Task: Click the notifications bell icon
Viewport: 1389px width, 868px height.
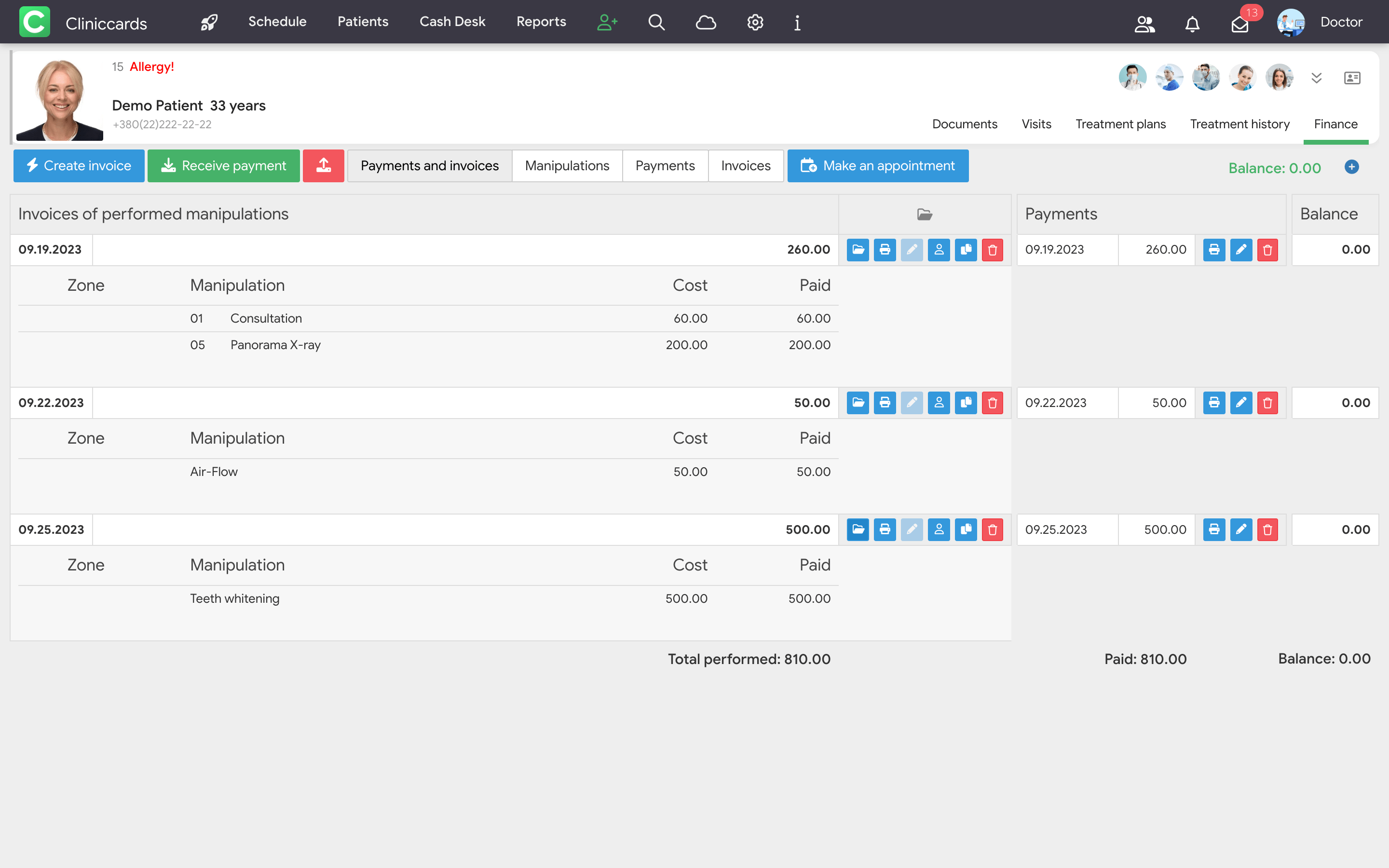Action: click(x=1192, y=24)
